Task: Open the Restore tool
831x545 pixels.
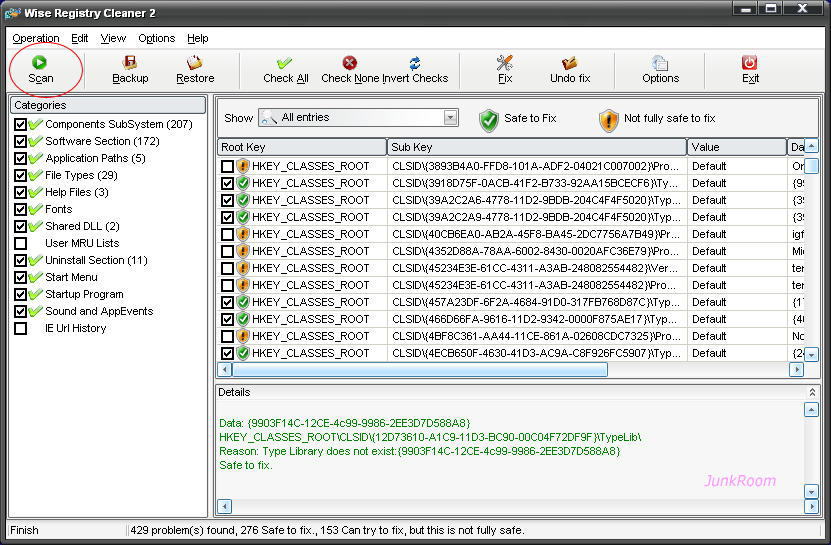Action: (x=195, y=69)
